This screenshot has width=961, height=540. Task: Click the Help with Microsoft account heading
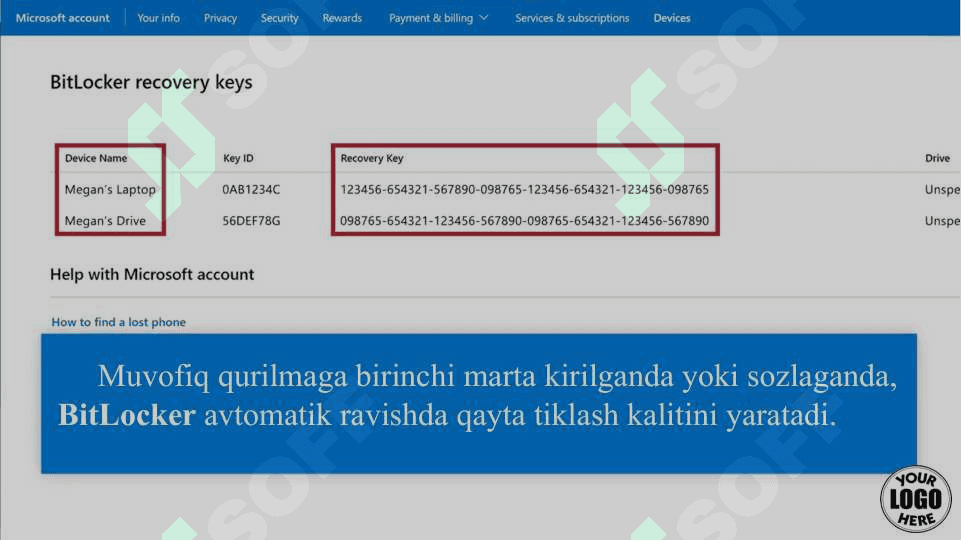(x=152, y=274)
